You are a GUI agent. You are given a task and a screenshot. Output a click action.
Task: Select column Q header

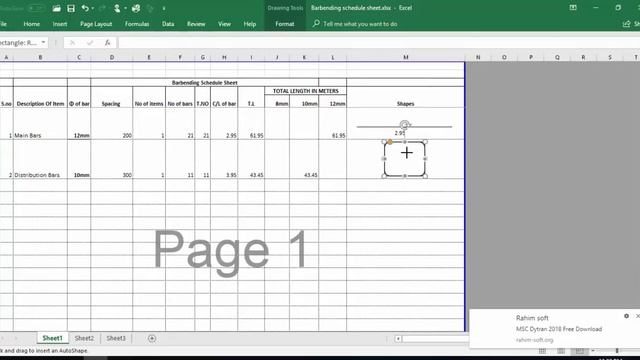point(557,58)
